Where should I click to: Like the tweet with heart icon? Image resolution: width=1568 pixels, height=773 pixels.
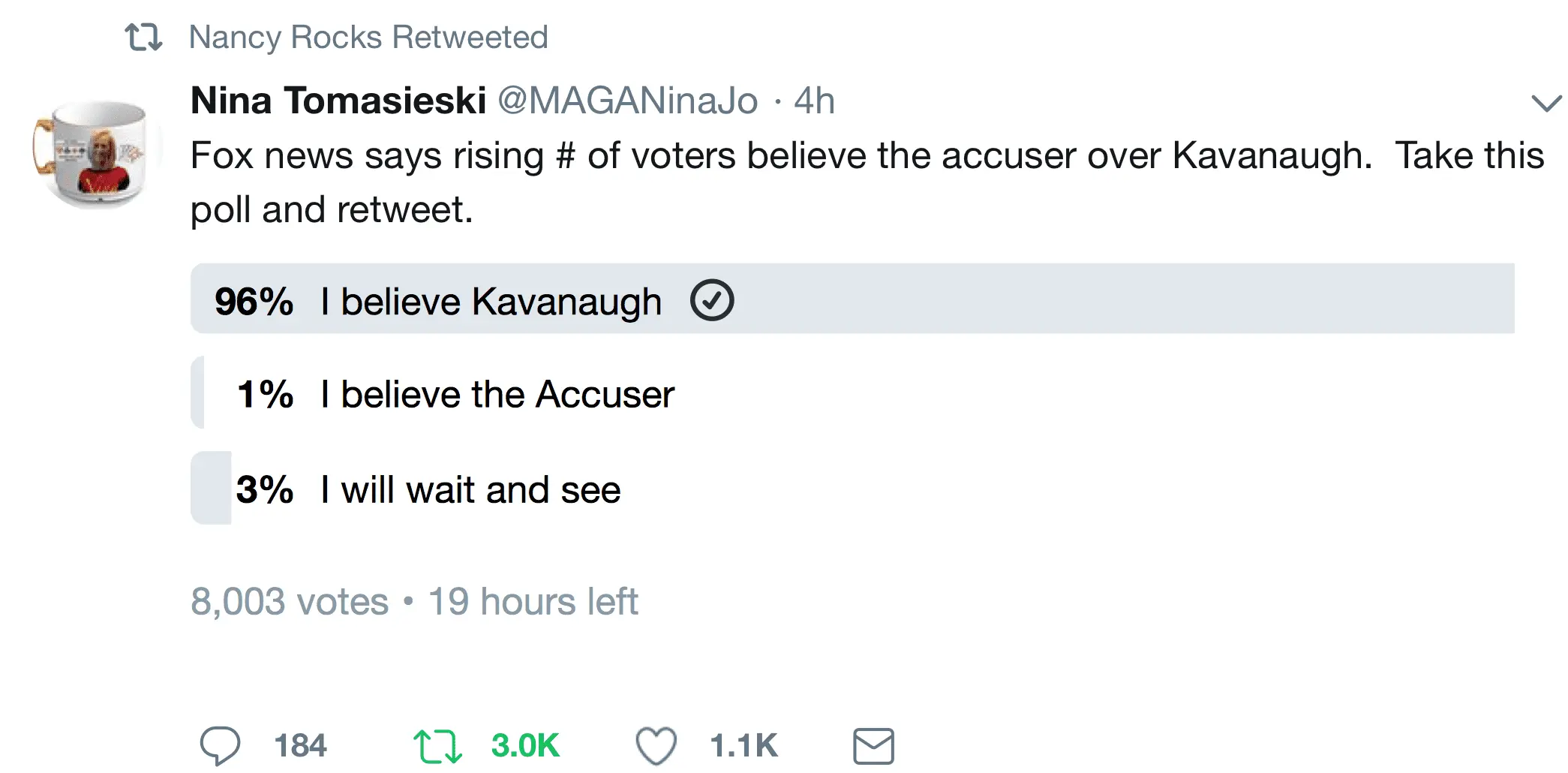656,746
